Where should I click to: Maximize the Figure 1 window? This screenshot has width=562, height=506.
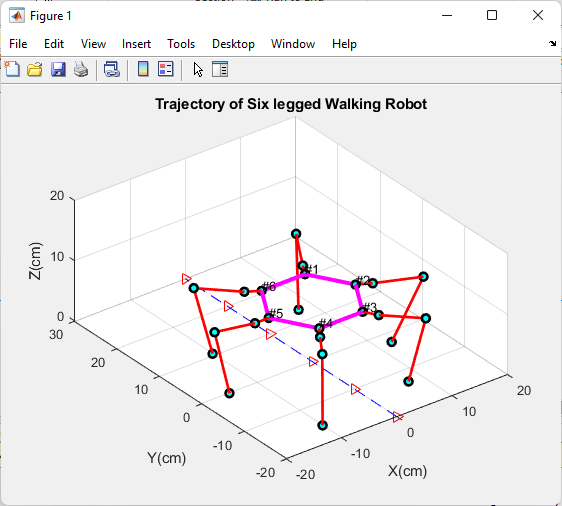pyautogui.click(x=492, y=15)
